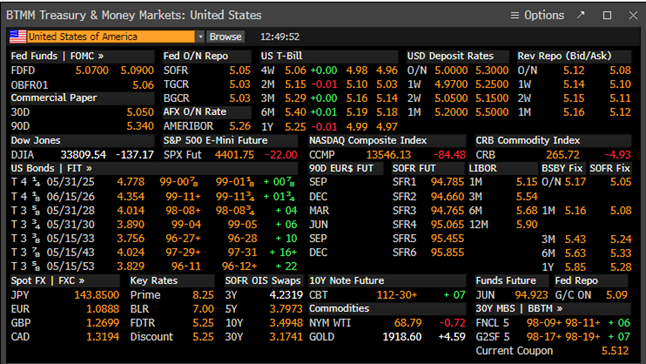Click the FDTR key rate row
The height and width of the screenshot is (364, 646).
pyautogui.click(x=172, y=324)
